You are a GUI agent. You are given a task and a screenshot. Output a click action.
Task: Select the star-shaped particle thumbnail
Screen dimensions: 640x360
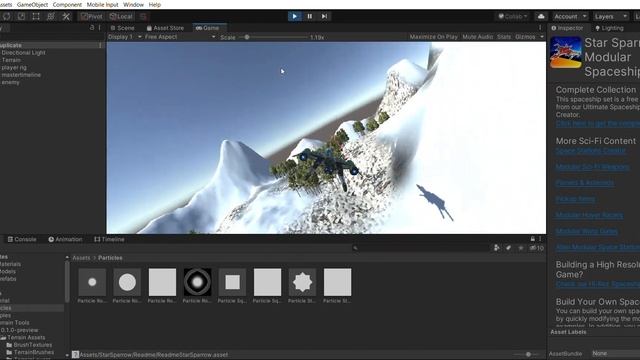coord(302,282)
